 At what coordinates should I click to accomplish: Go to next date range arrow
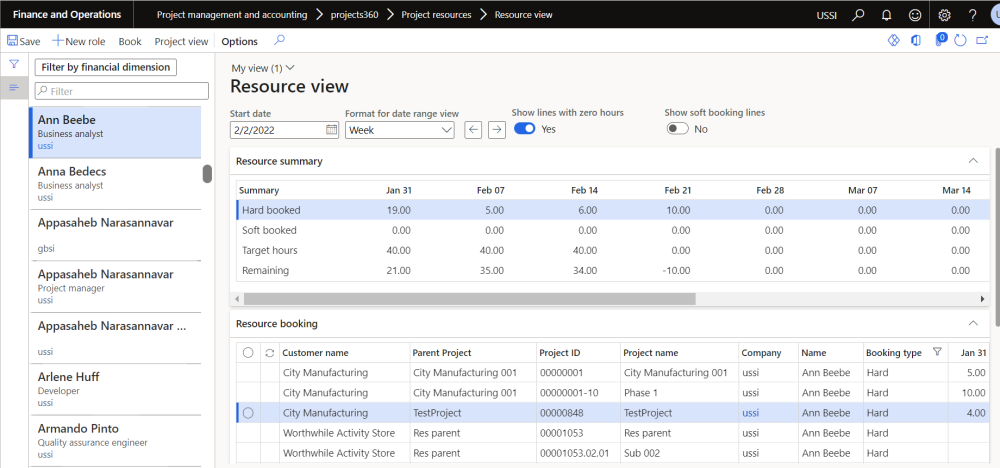point(496,130)
